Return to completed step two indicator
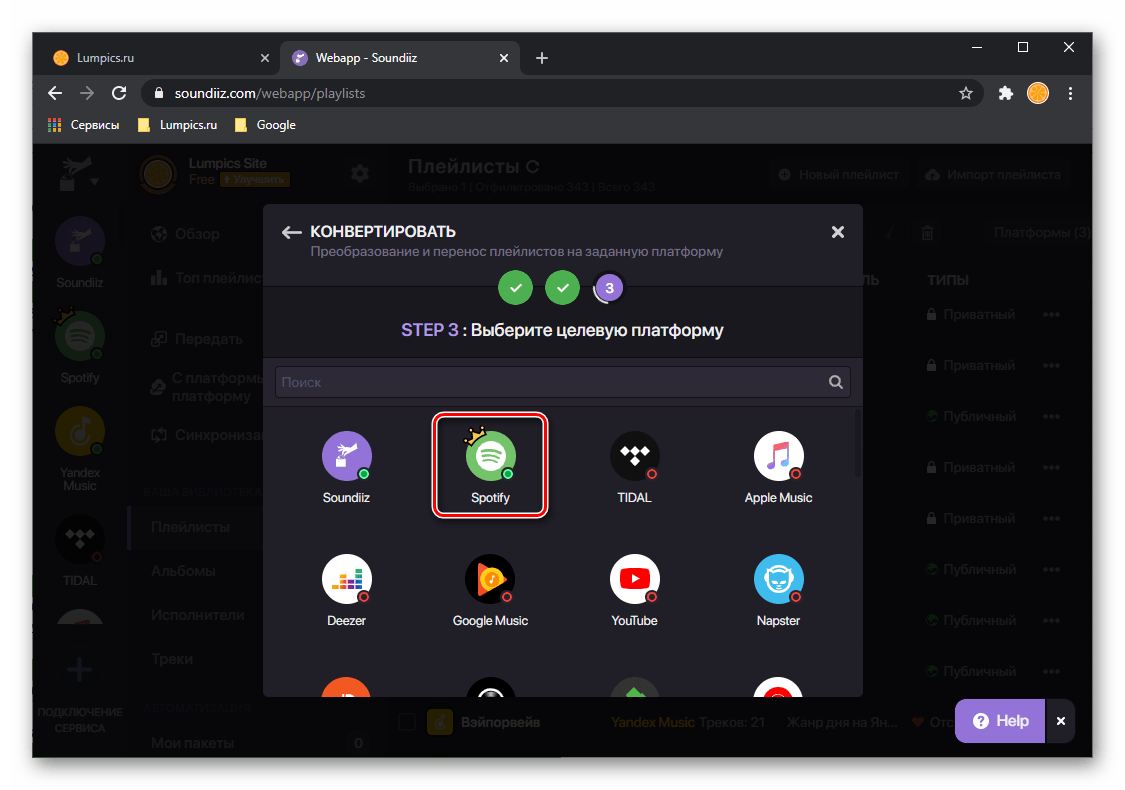 563,288
